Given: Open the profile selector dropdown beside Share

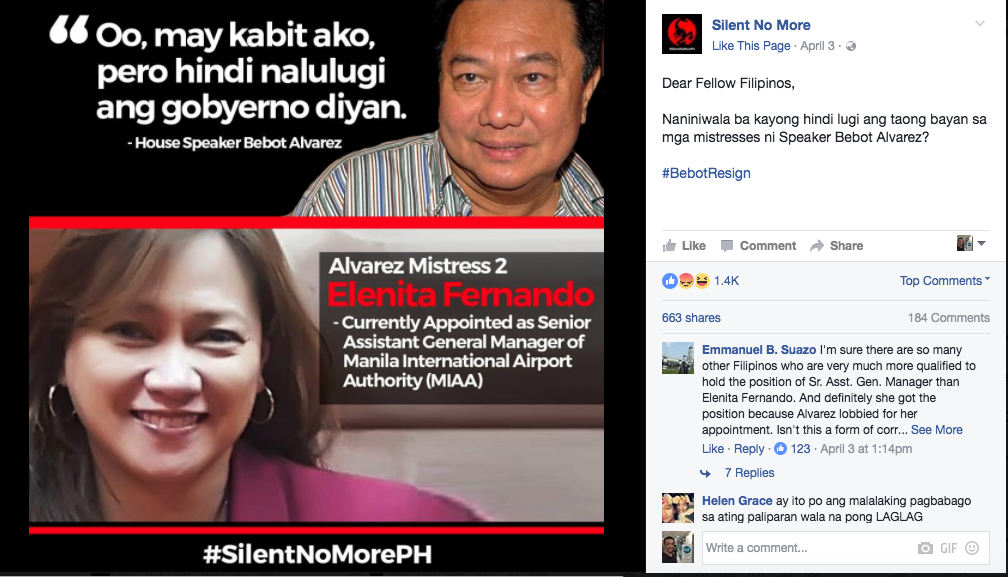Looking at the screenshot, I should (971, 243).
